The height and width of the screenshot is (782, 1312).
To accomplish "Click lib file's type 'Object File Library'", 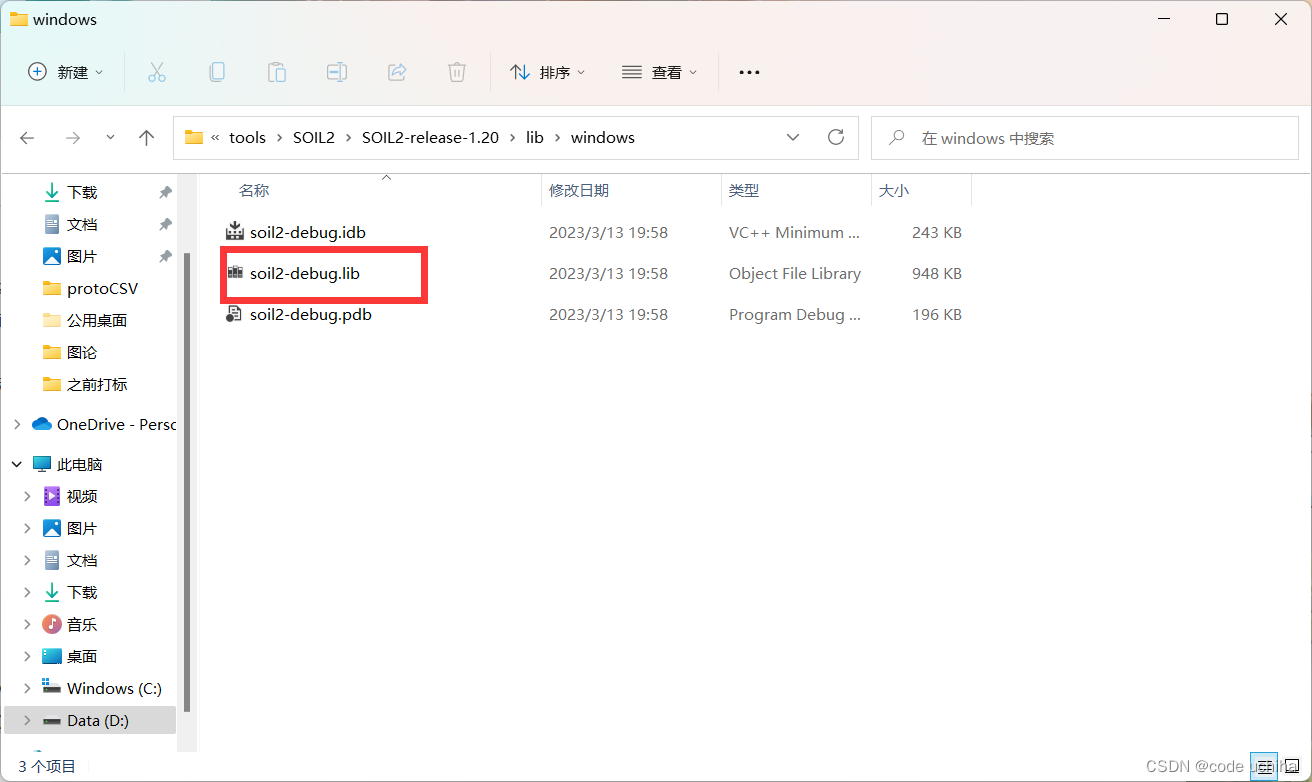I will (795, 273).
